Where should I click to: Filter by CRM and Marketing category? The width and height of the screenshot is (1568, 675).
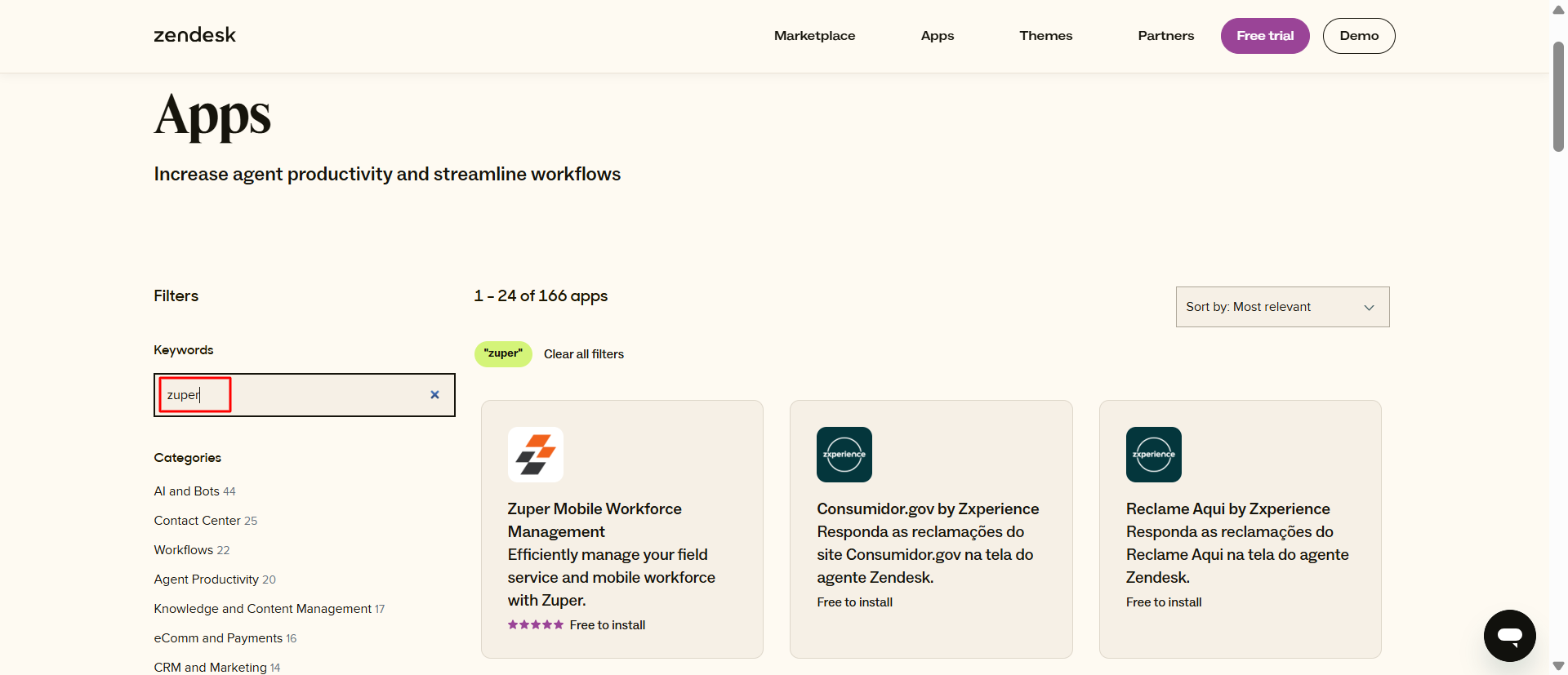coord(217,668)
